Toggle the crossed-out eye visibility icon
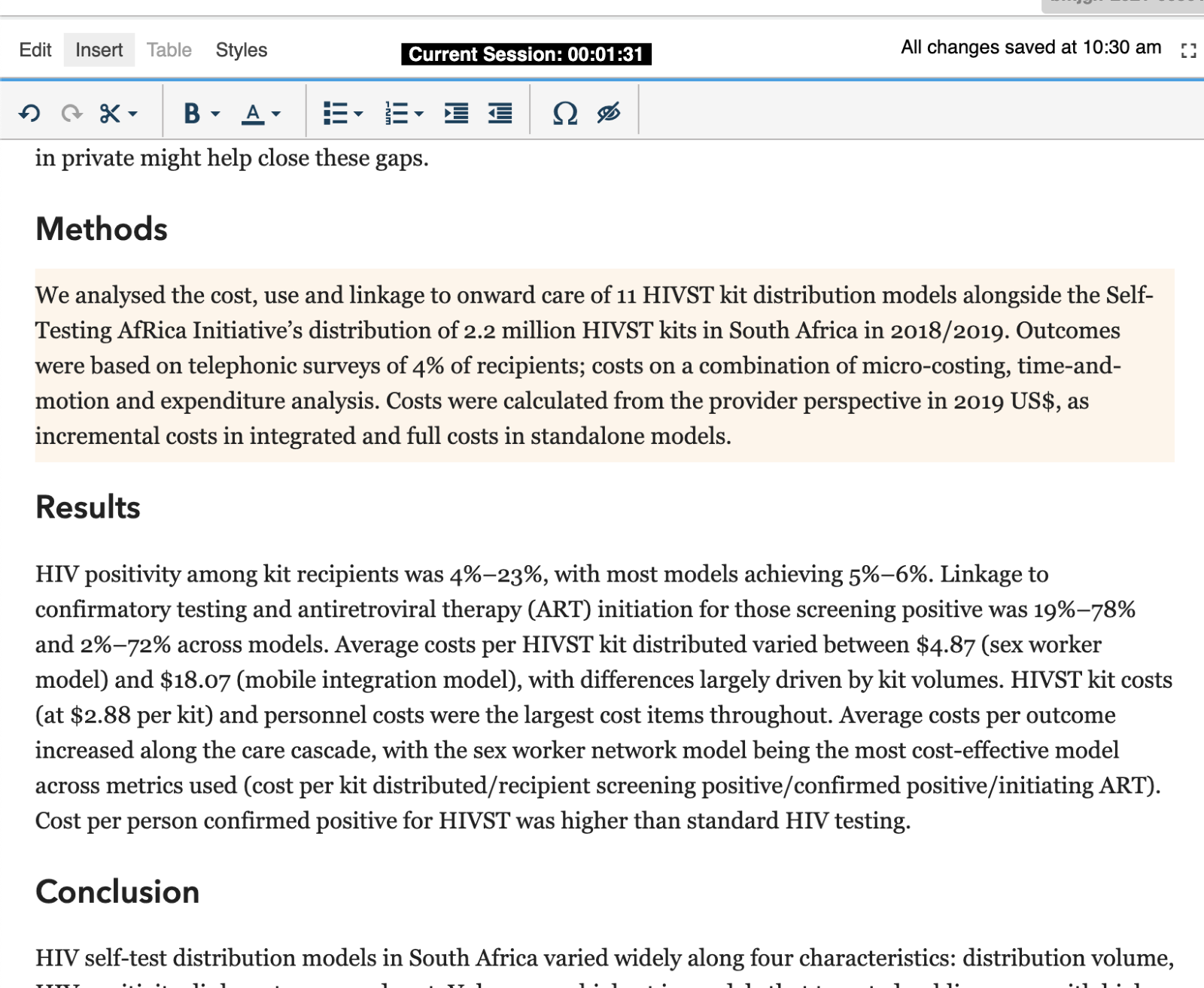Viewport: 1204px width, 988px height. pos(609,114)
